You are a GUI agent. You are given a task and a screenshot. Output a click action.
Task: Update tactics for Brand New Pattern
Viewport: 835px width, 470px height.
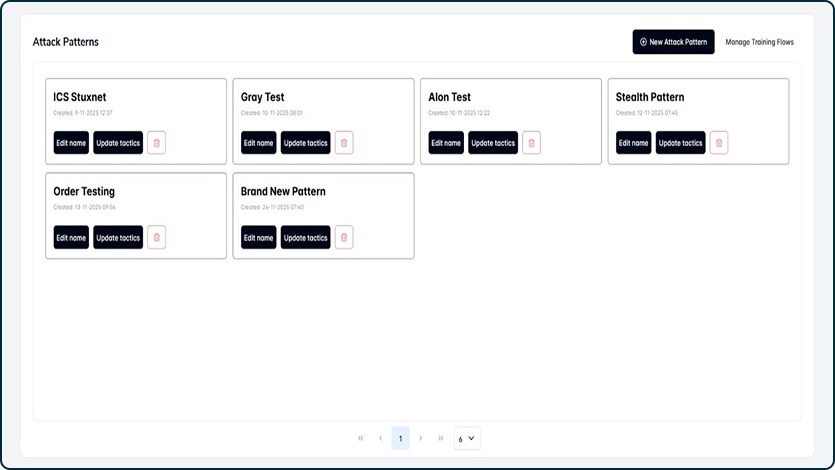pyautogui.click(x=306, y=237)
